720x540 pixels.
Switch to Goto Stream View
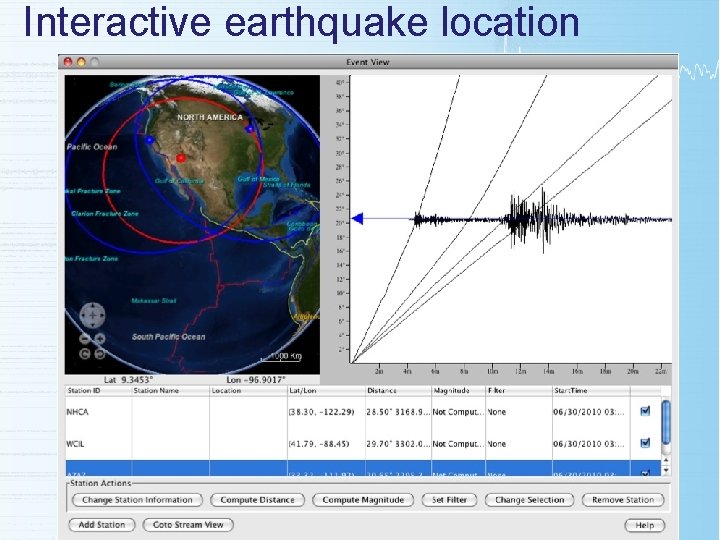pyautogui.click(x=188, y=525)
